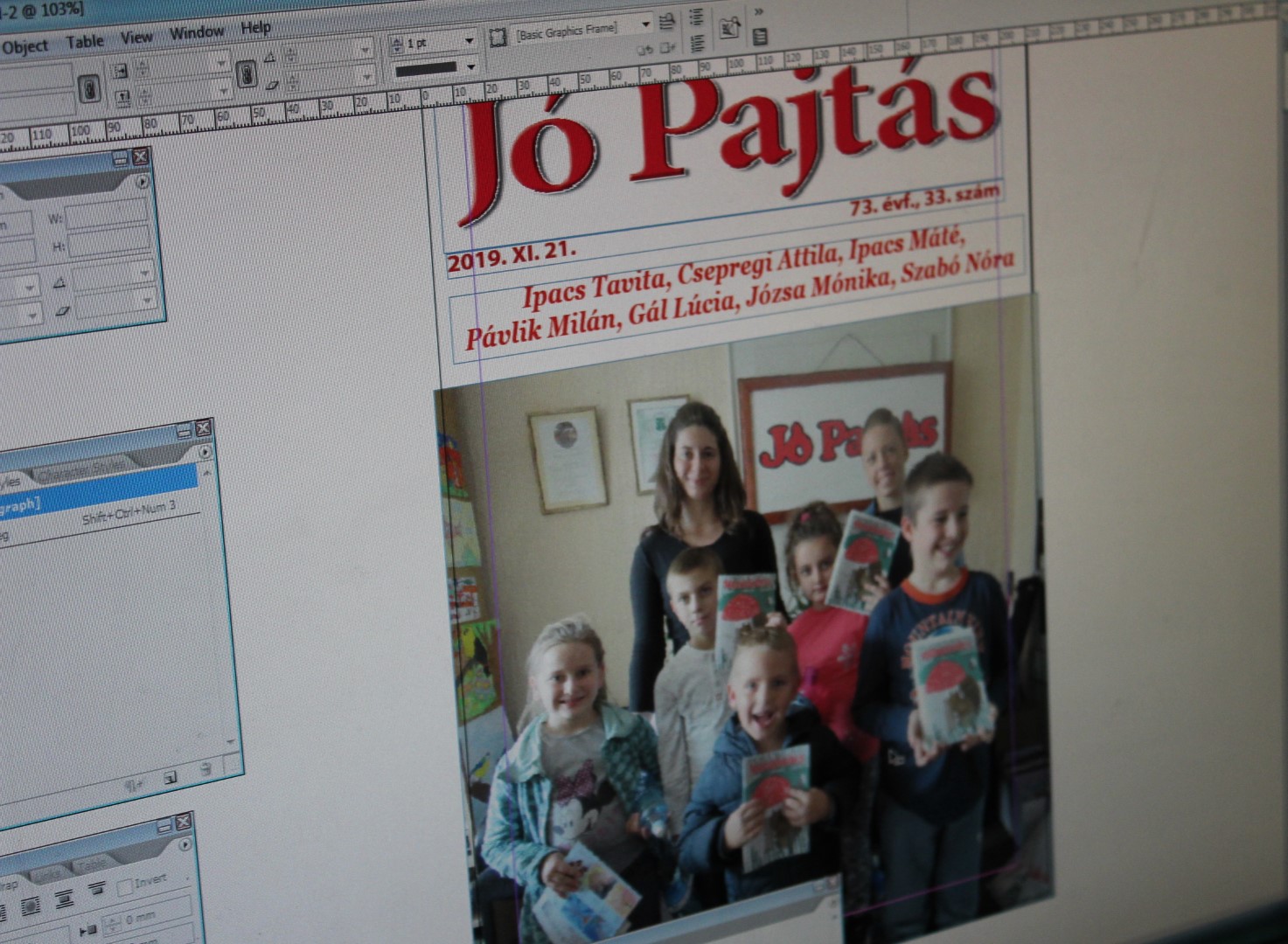Click the top paragraph alignment lines icon
The image size is (1288, 944).
(x=696, y=17)
